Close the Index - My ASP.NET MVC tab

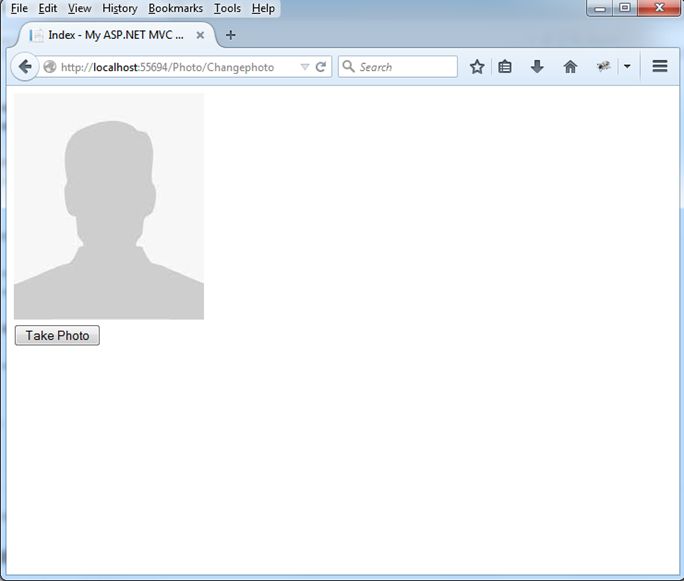pos(200,35)
